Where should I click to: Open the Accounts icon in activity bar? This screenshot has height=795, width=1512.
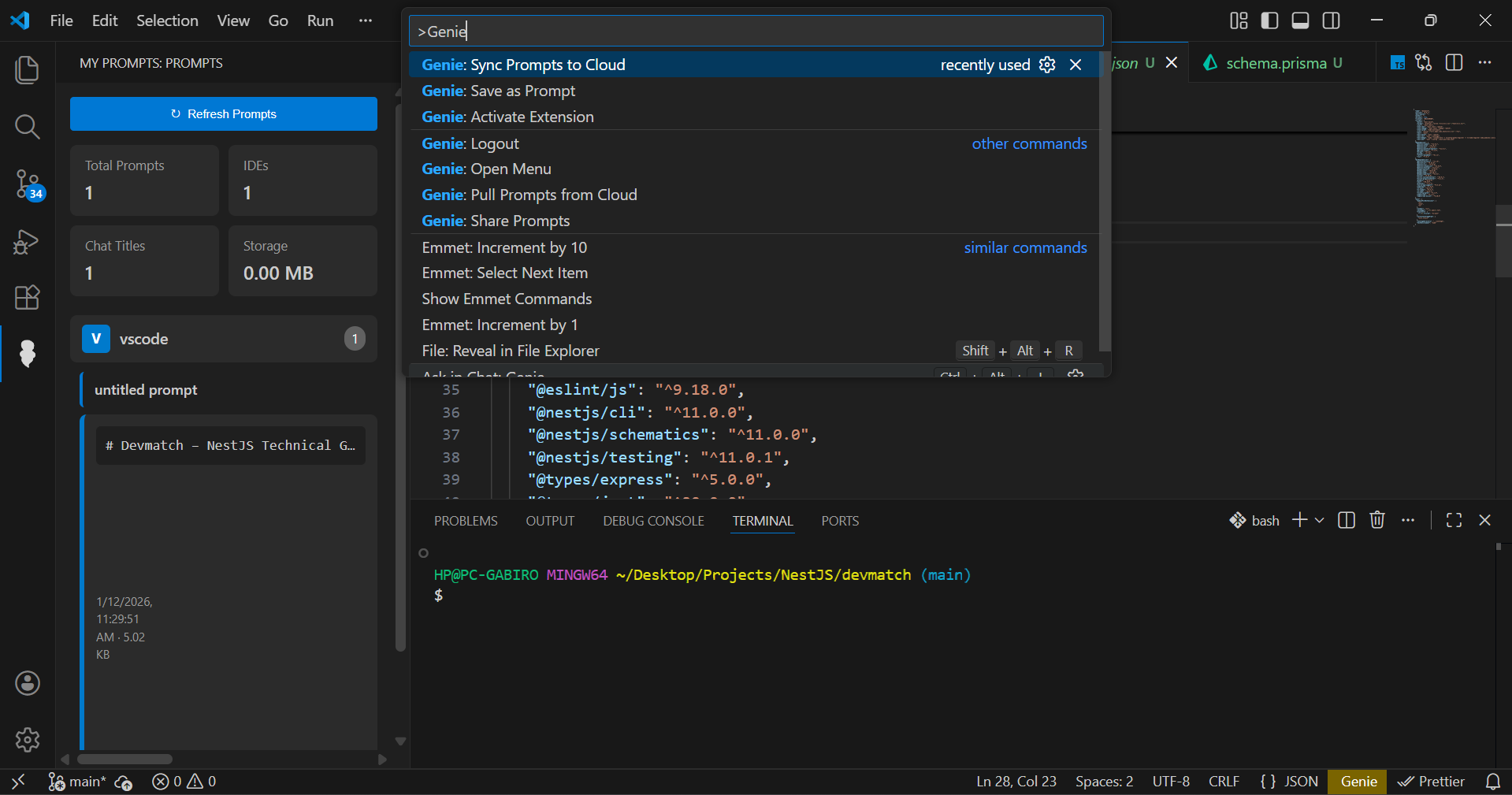coord(27,683)
